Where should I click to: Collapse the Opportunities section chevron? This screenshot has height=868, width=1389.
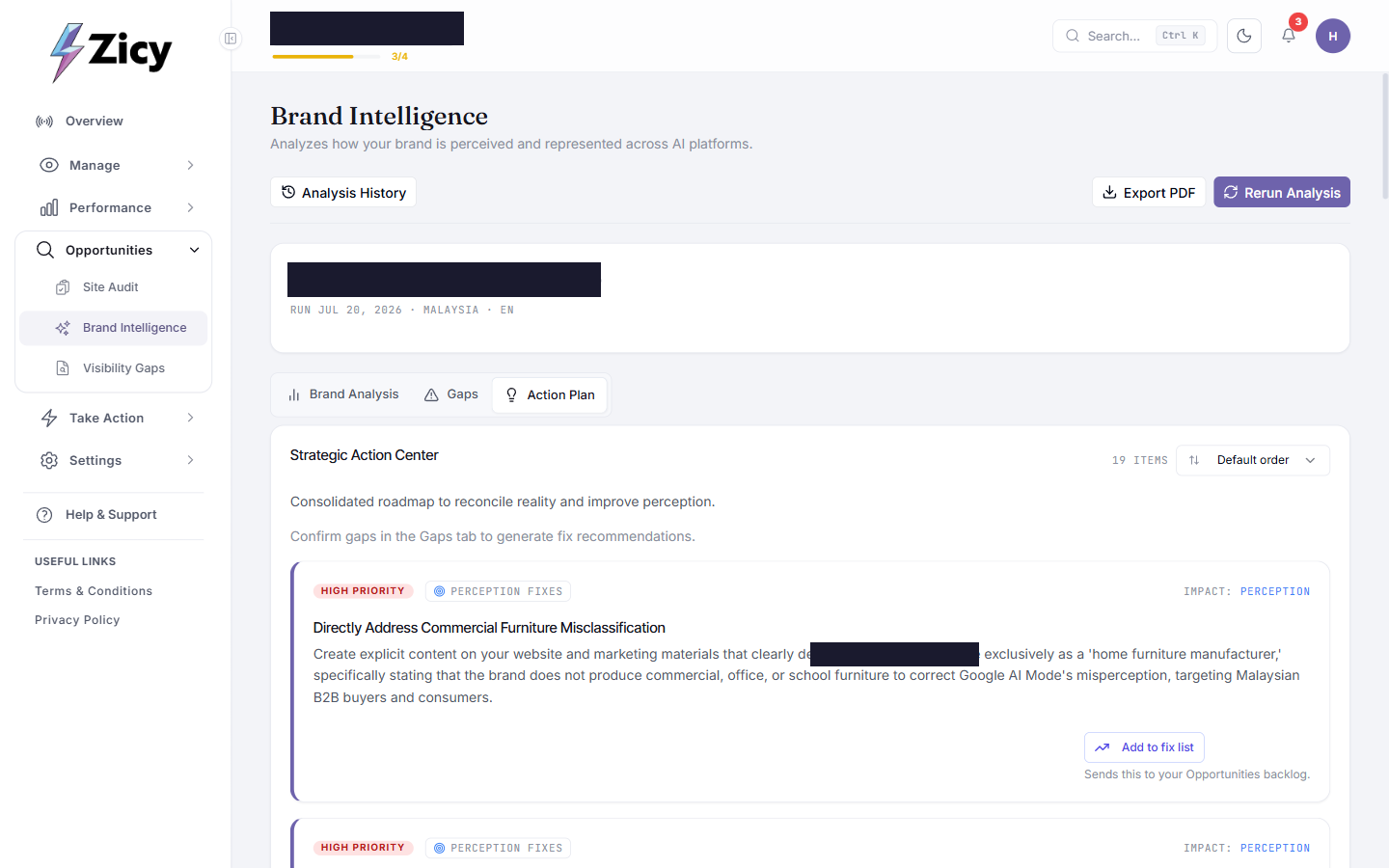tap(195, 250)
